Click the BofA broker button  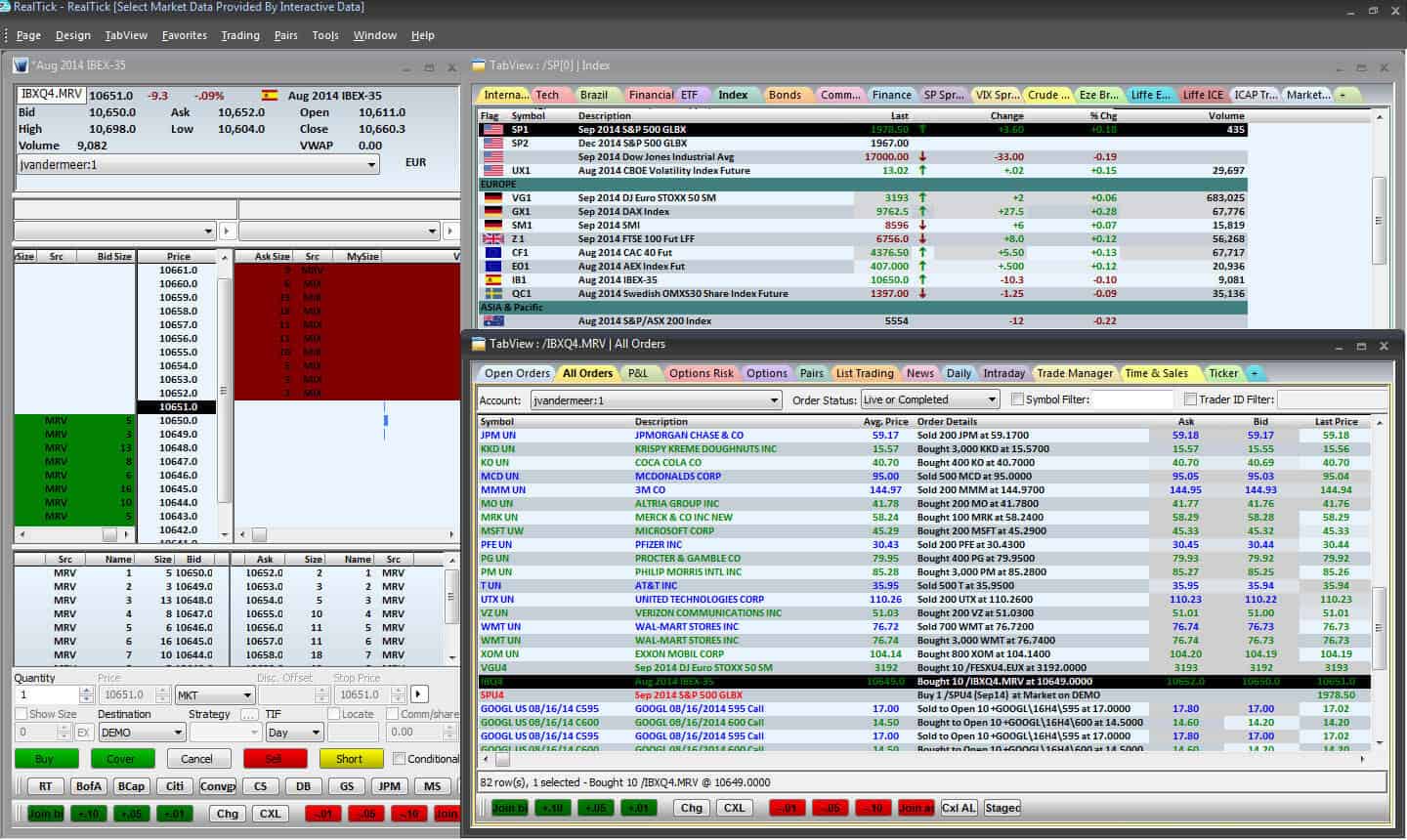[x=88, y=785]
